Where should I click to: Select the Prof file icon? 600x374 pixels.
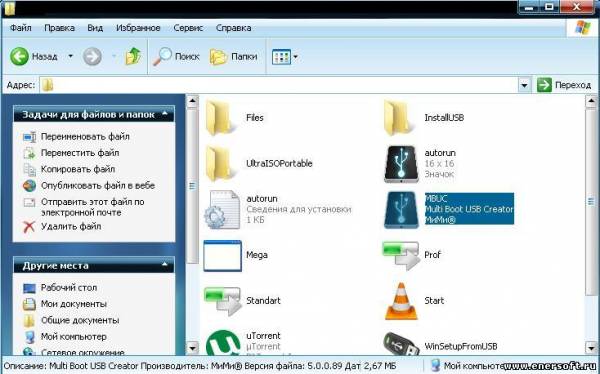point(400,255)
